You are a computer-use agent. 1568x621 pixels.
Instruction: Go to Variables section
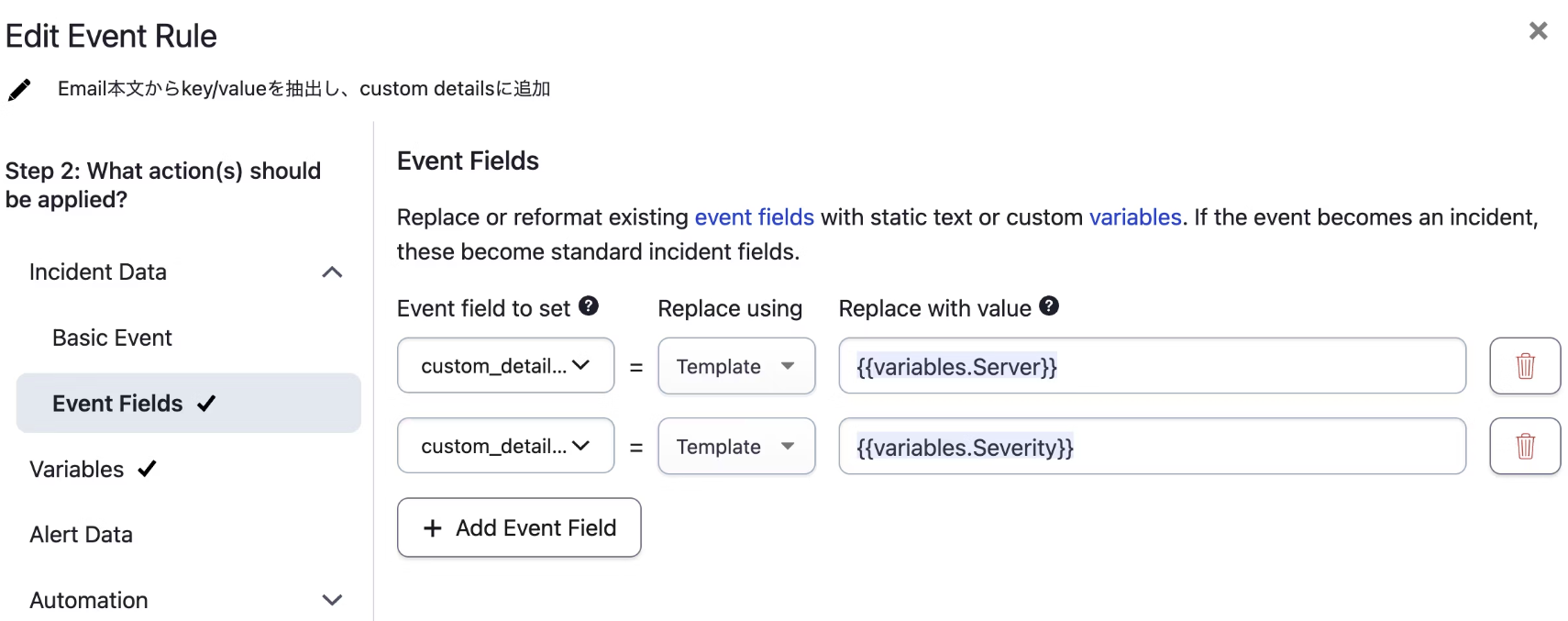pos(77,470)
